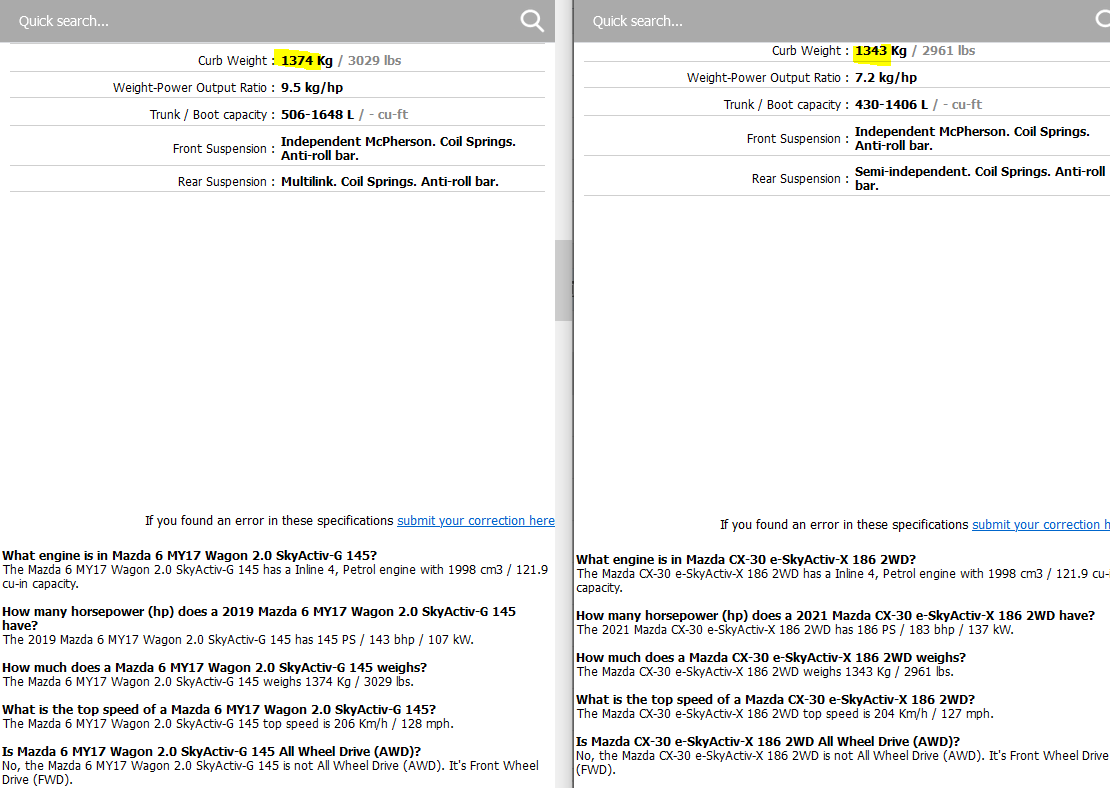Click 'Is Mazda CX-30' All Wheel Drive question
Viewport: 1110px width, 788px height.
(768, 741)
